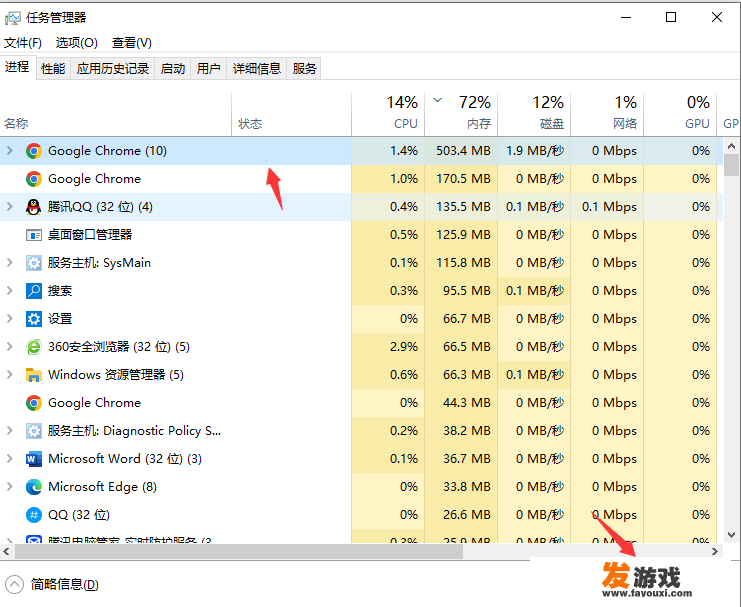
Task: Click the Task Manager title bar icon
Action: (x=12, y=18)
